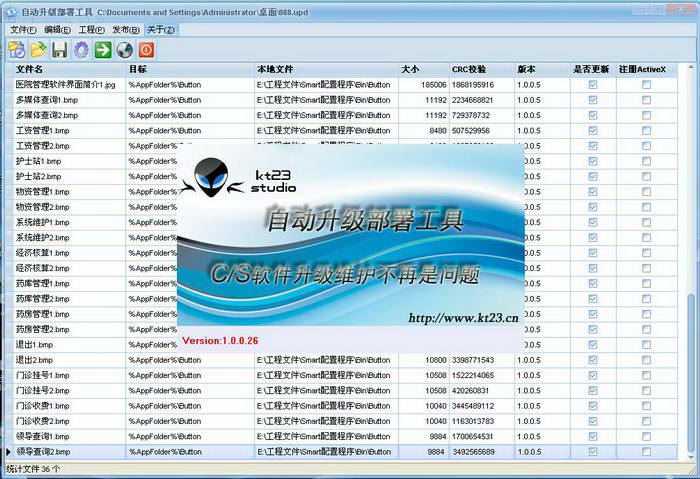Open the 发布(B) menu
The height and width of the screenshot is (479, 700).
pyautogui.click(x=125, y=30)
